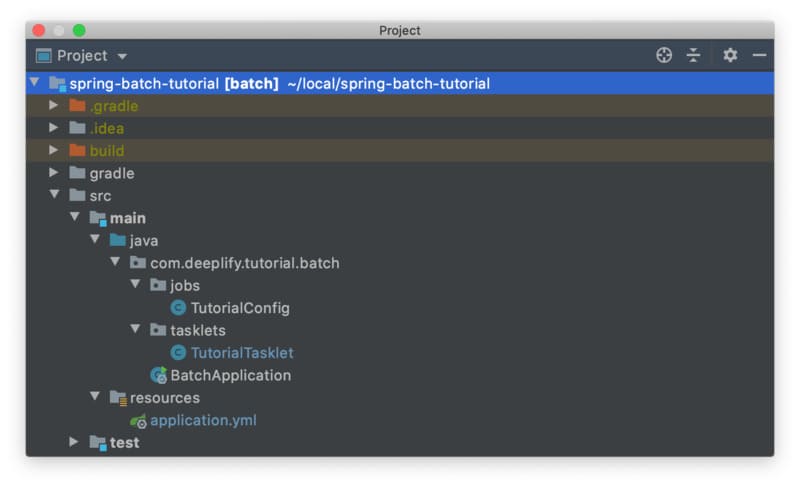Collapse the jobs package arrow
This screenshot has width=800, height=487.
(x=135, y=284)
